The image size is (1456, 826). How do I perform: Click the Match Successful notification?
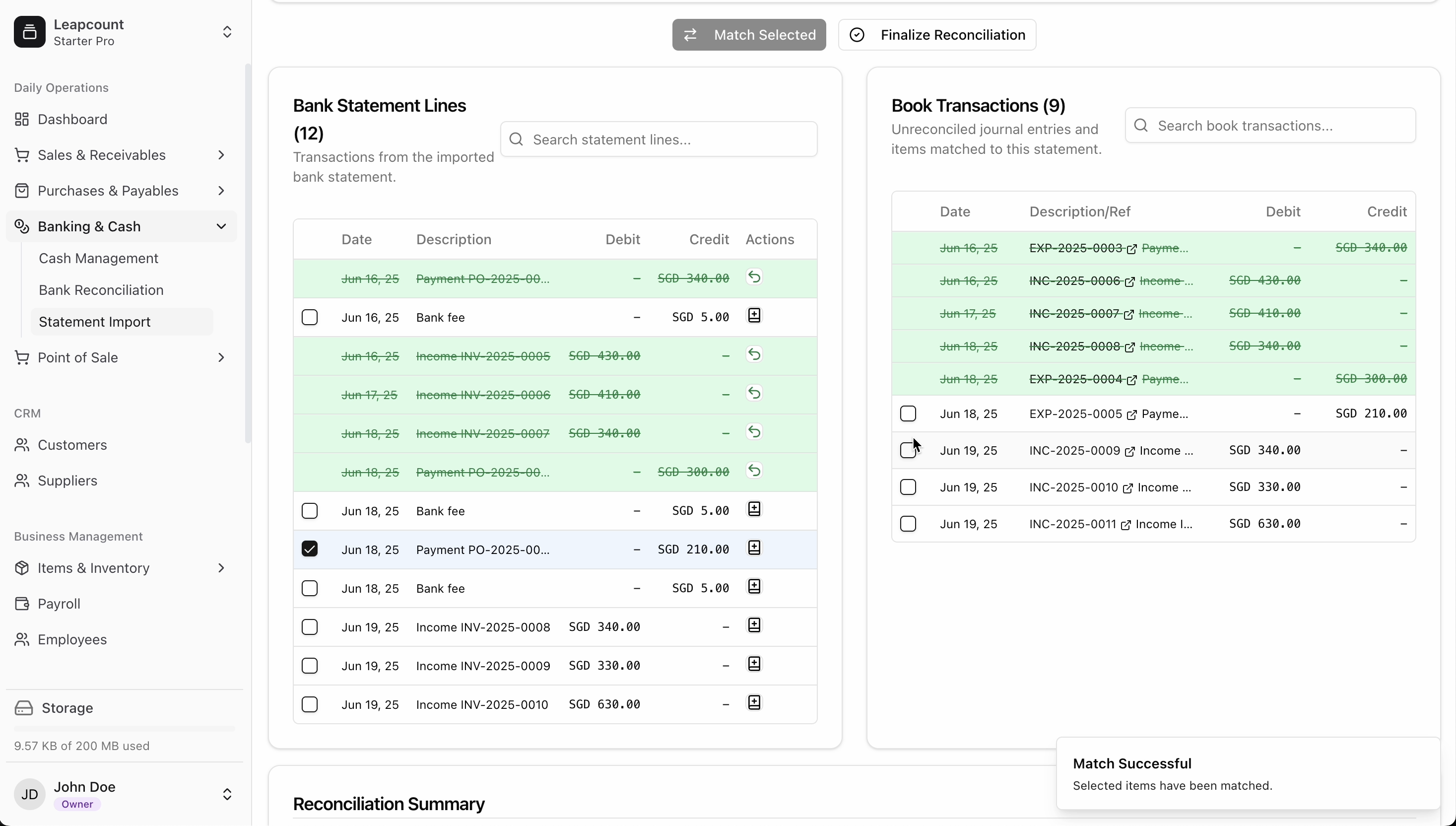1248,773
